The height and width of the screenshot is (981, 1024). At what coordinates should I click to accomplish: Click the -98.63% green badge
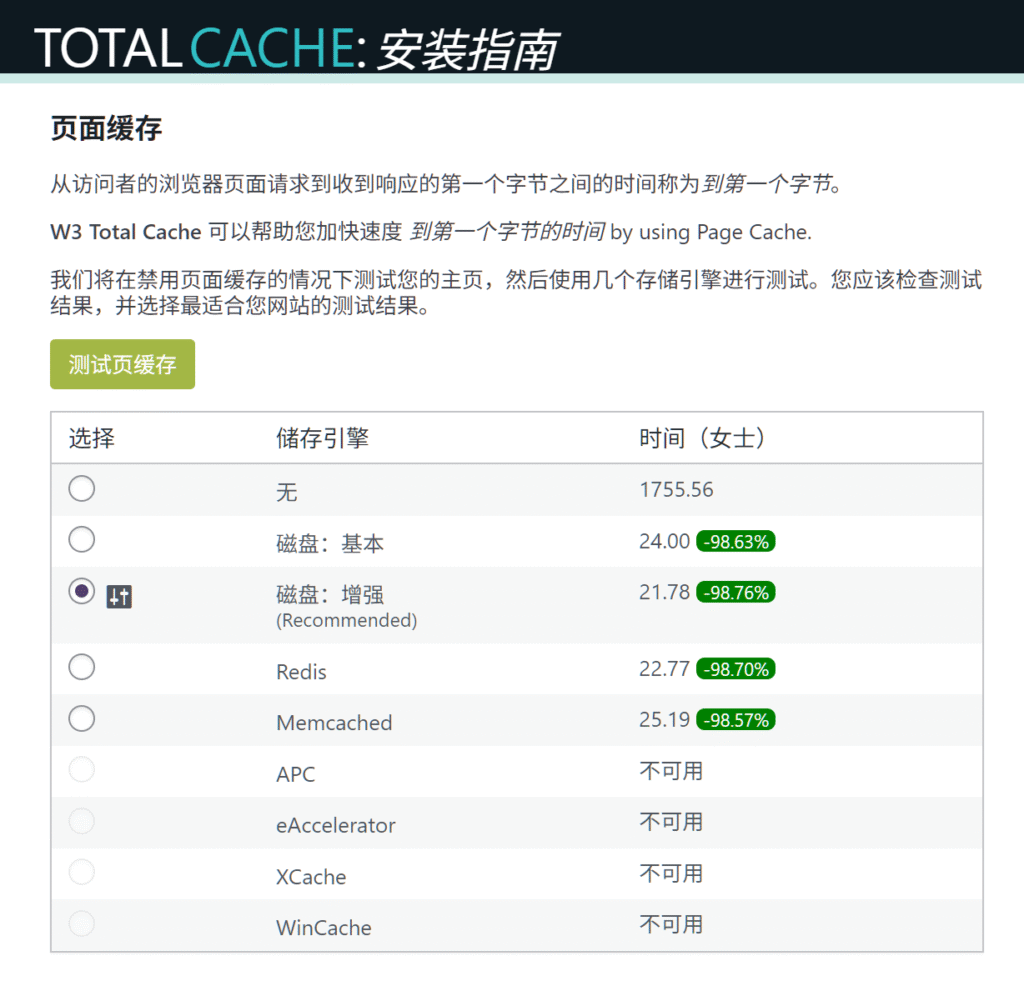tap(736, 542)
